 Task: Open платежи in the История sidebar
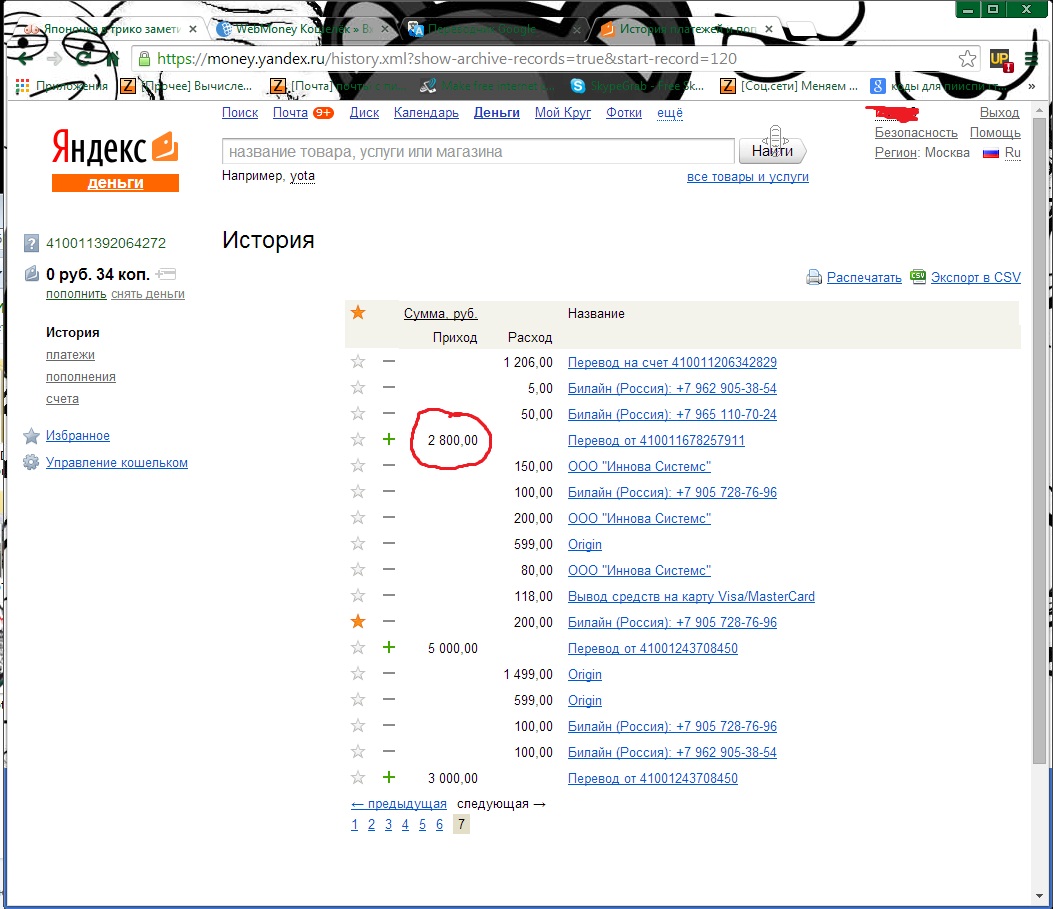point(70,355)
